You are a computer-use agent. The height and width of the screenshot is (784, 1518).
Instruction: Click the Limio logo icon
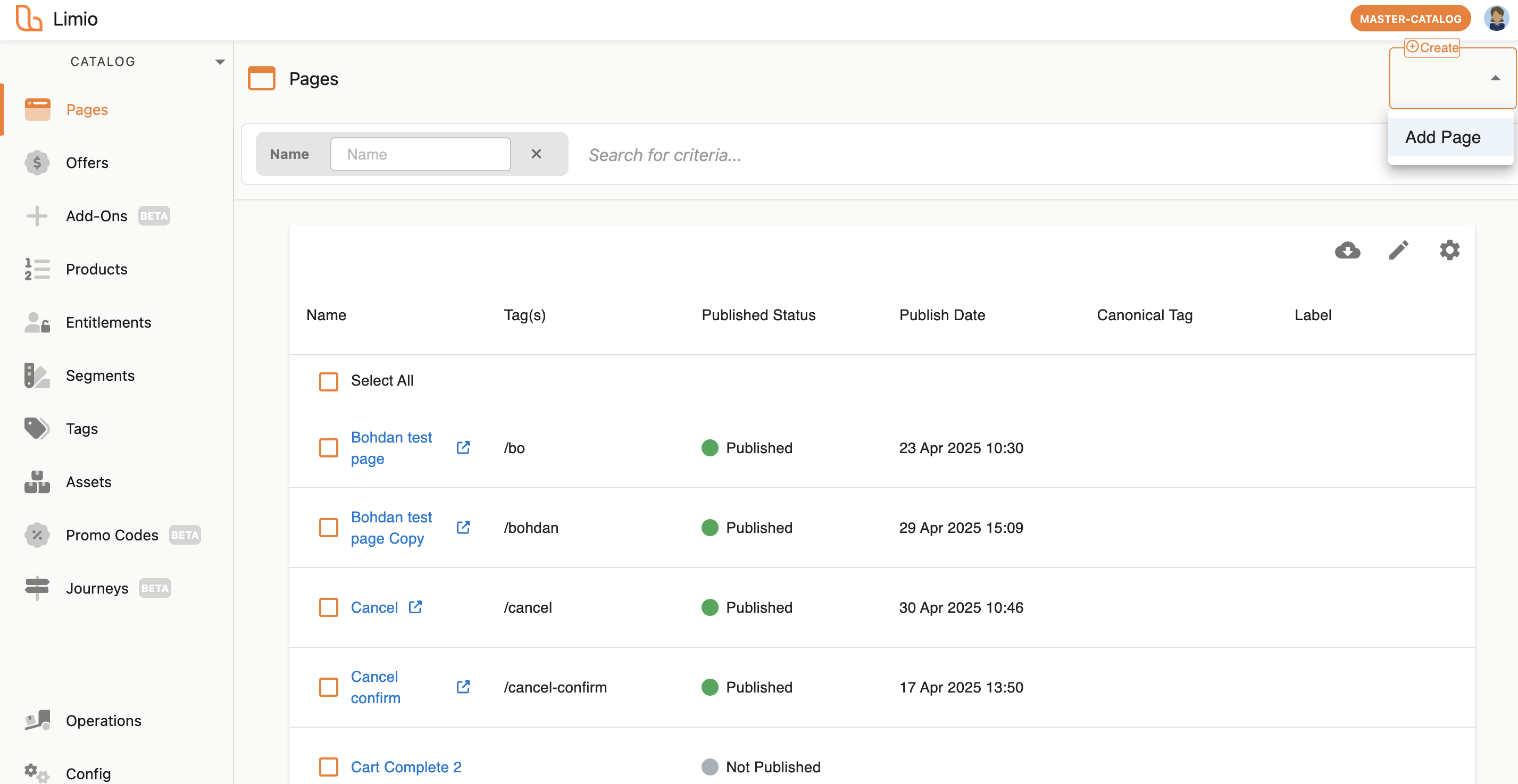click(x=28, y=18)
